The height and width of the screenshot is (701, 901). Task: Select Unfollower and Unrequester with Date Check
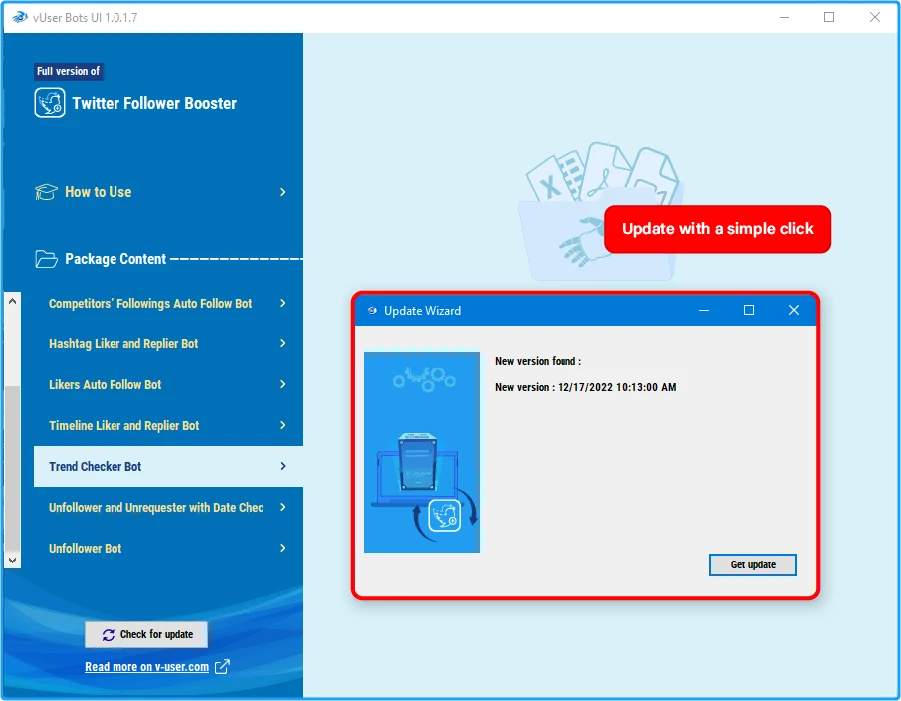pyautogui.click(x=168, y=507)
